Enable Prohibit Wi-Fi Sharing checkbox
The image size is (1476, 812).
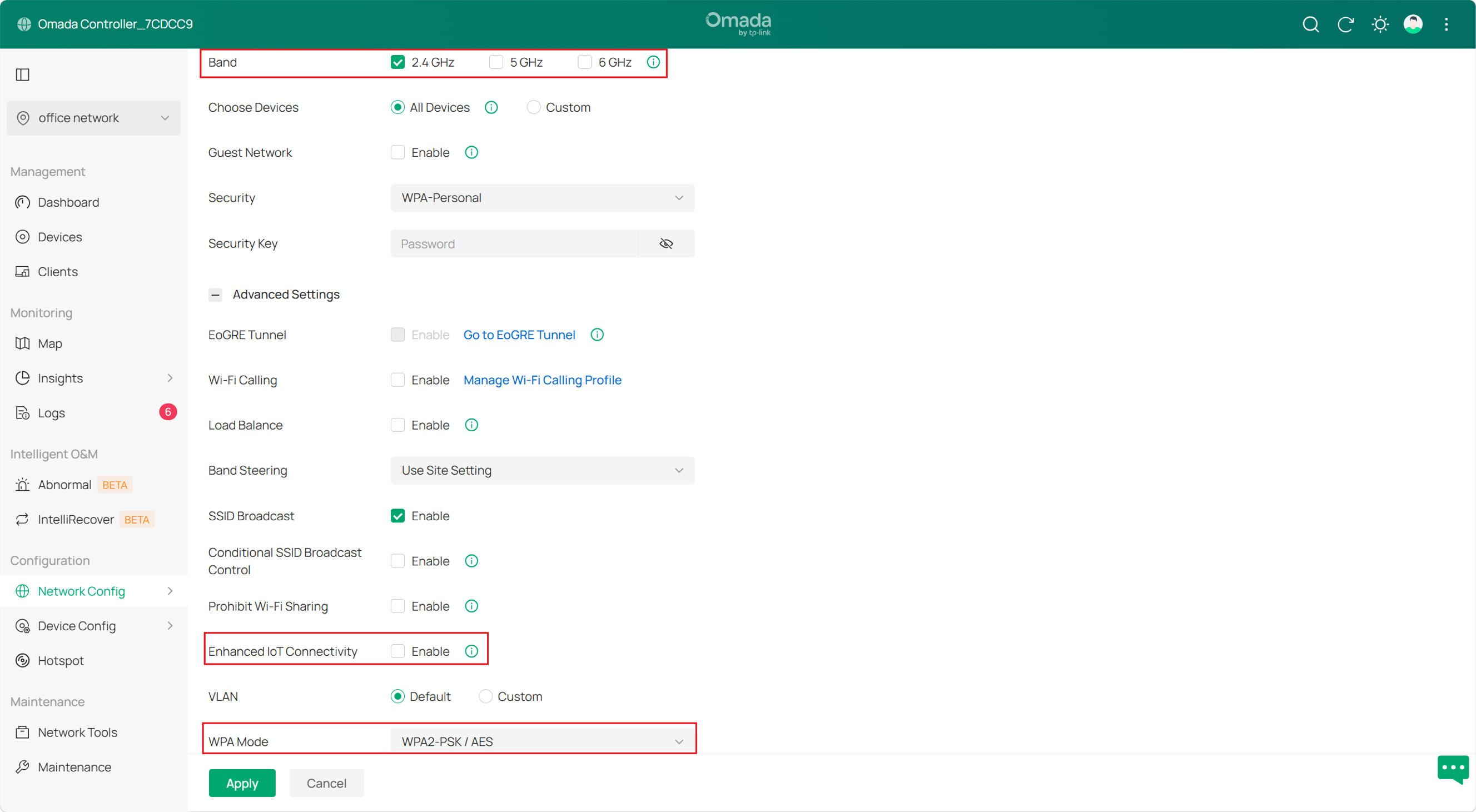pos(397,606)
